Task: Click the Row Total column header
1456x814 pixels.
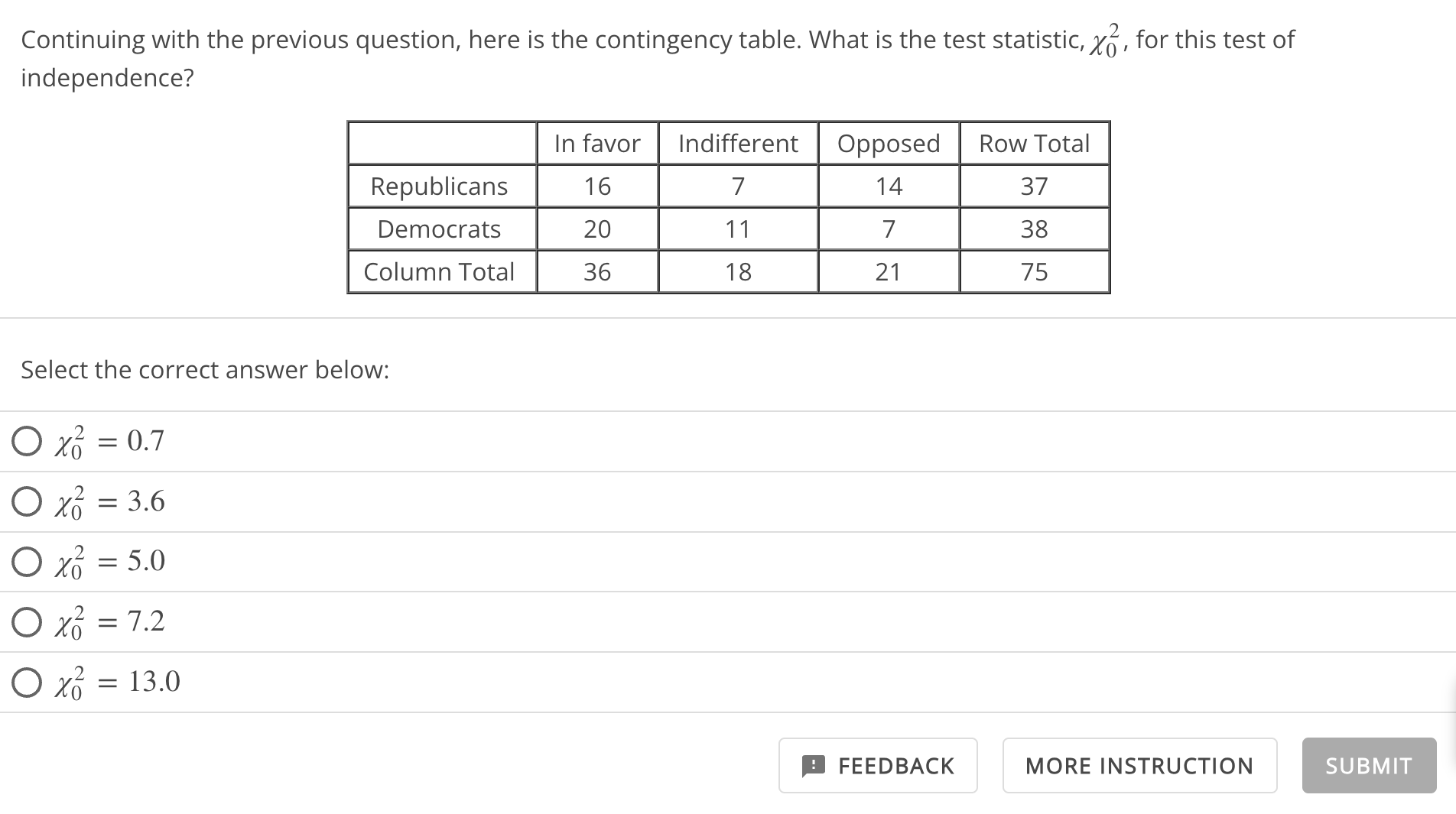Action: pyautogui.click(x=1035, y=143)
